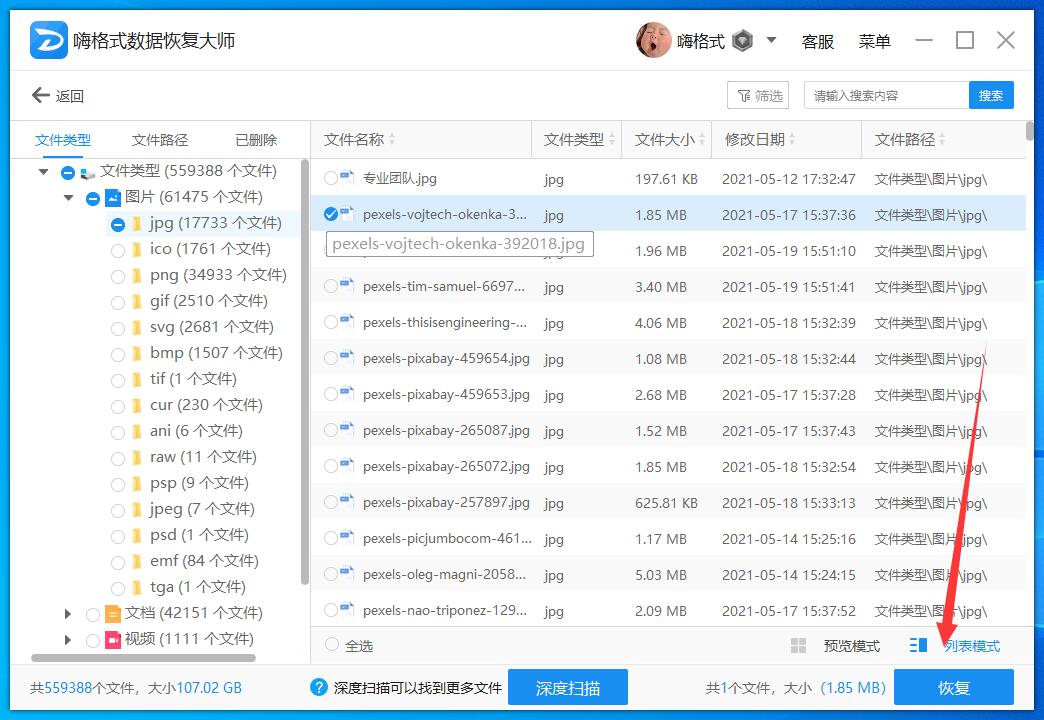Screen dimensions: 1044x720
Task: Expand the 视频 tree node
Action: (67, 639)
